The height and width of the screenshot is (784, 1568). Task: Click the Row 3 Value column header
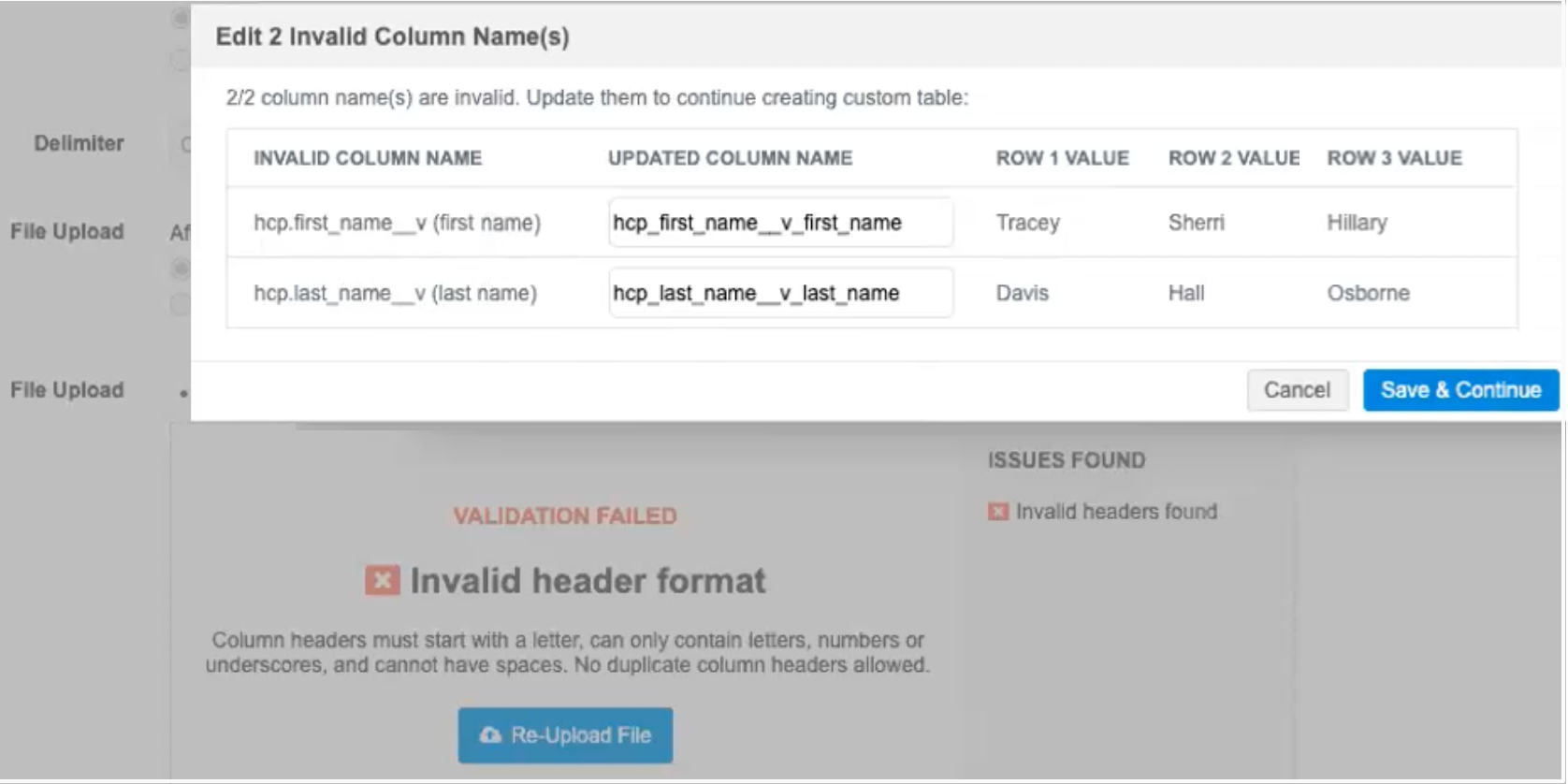[1394, 158]
